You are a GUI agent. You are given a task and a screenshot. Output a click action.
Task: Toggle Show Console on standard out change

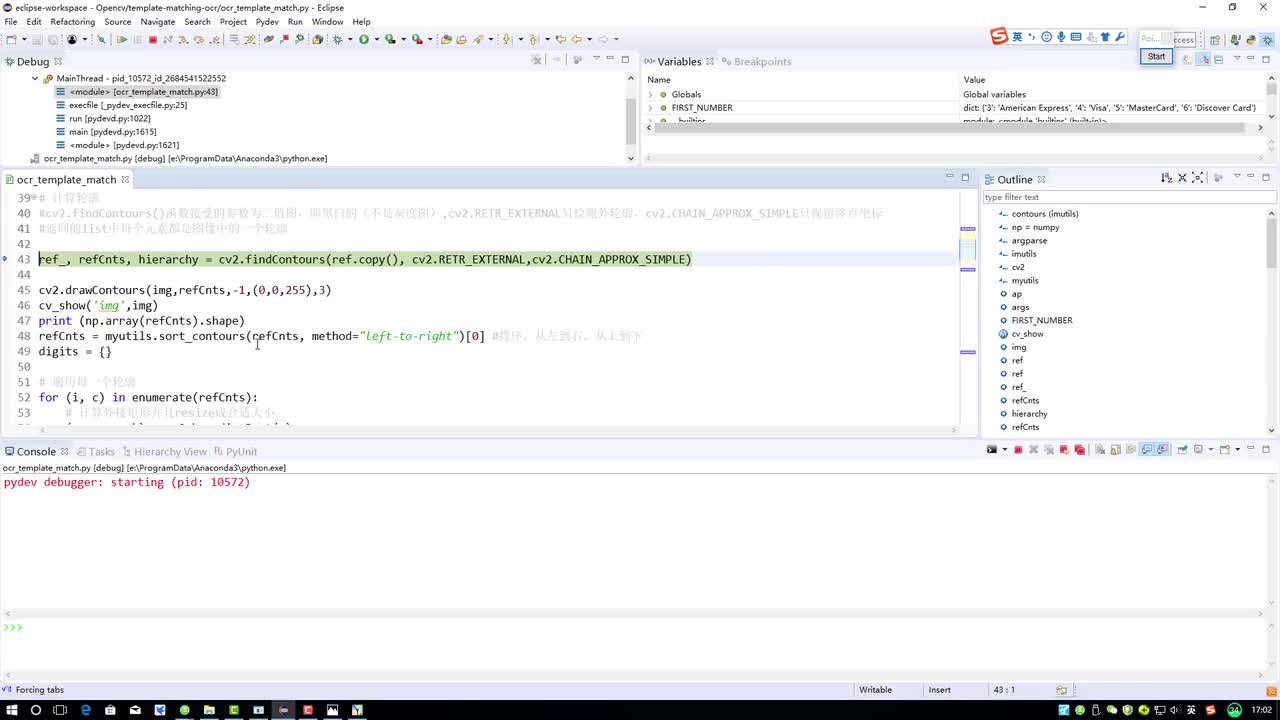(1146, 450)
